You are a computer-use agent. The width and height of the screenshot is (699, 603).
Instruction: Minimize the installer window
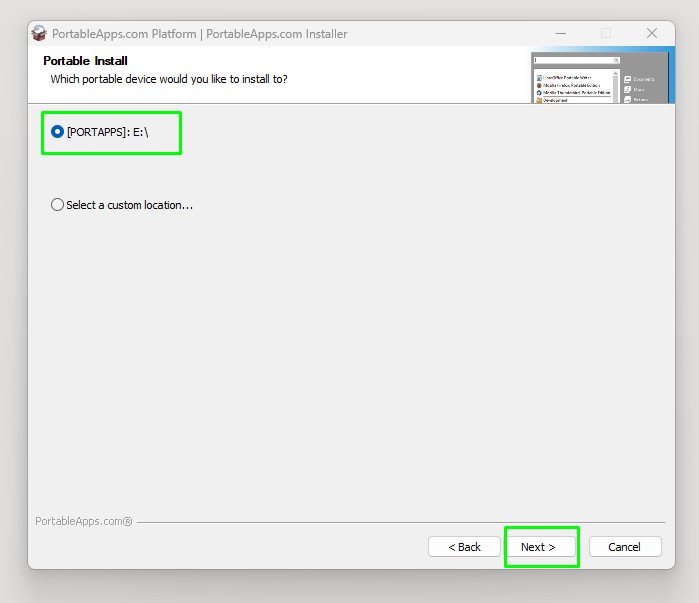pos(561,33)
